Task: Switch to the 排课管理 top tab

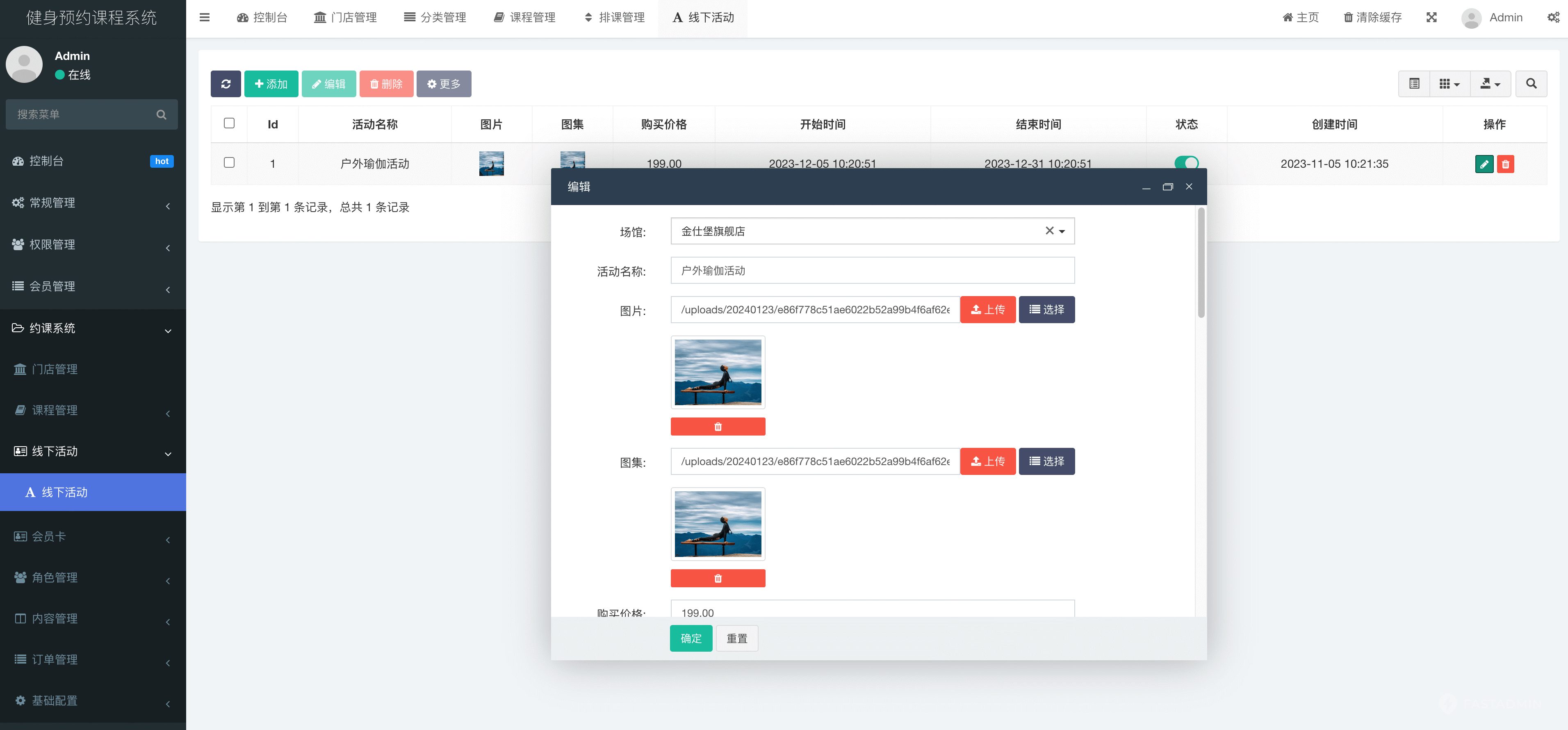Action: pyautogui.click(x=613, y=18)
